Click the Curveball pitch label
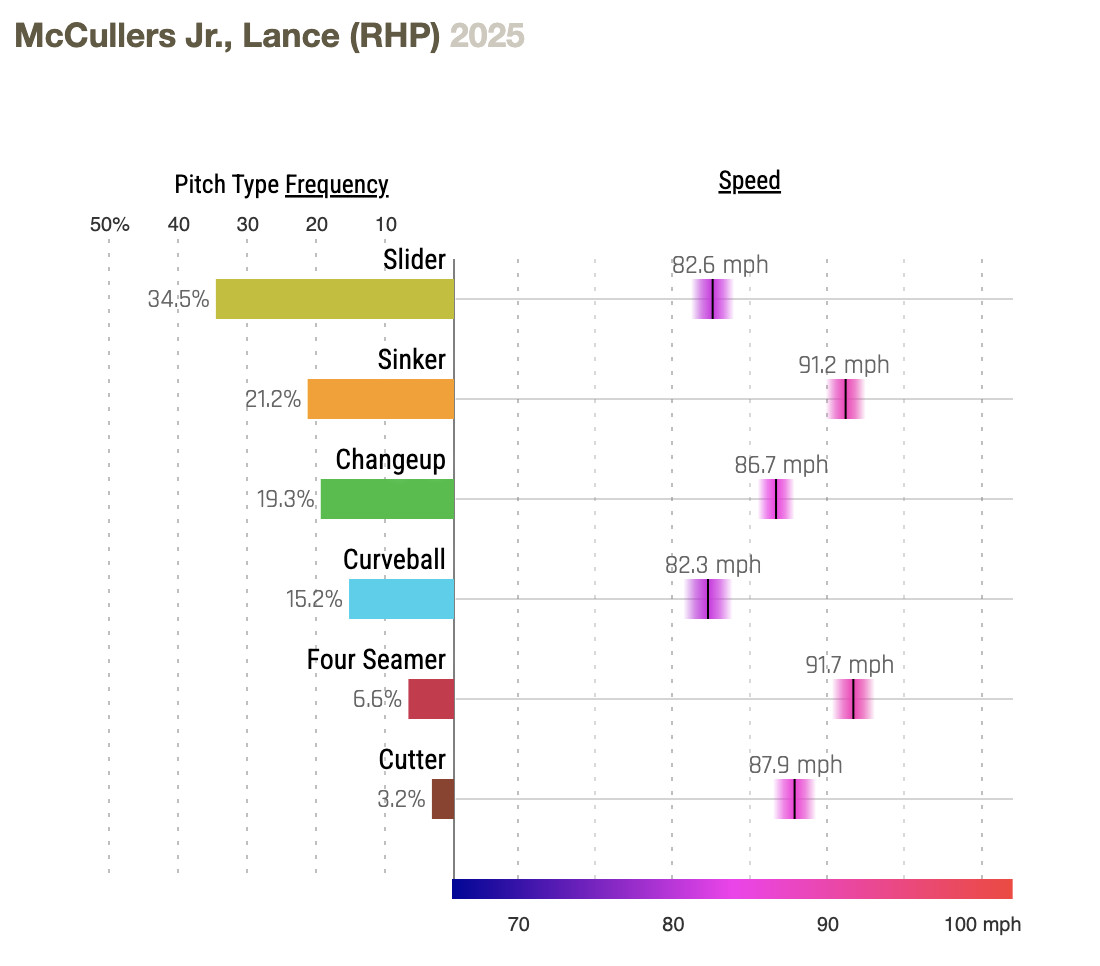 394,560
